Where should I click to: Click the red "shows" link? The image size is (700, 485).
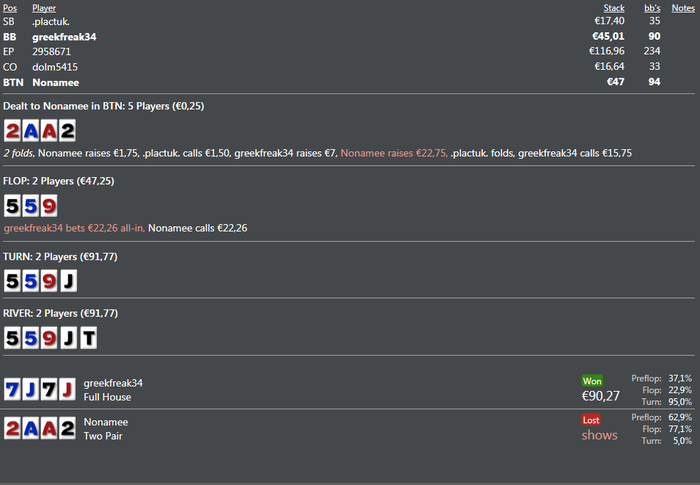click(x=600, y=435)
